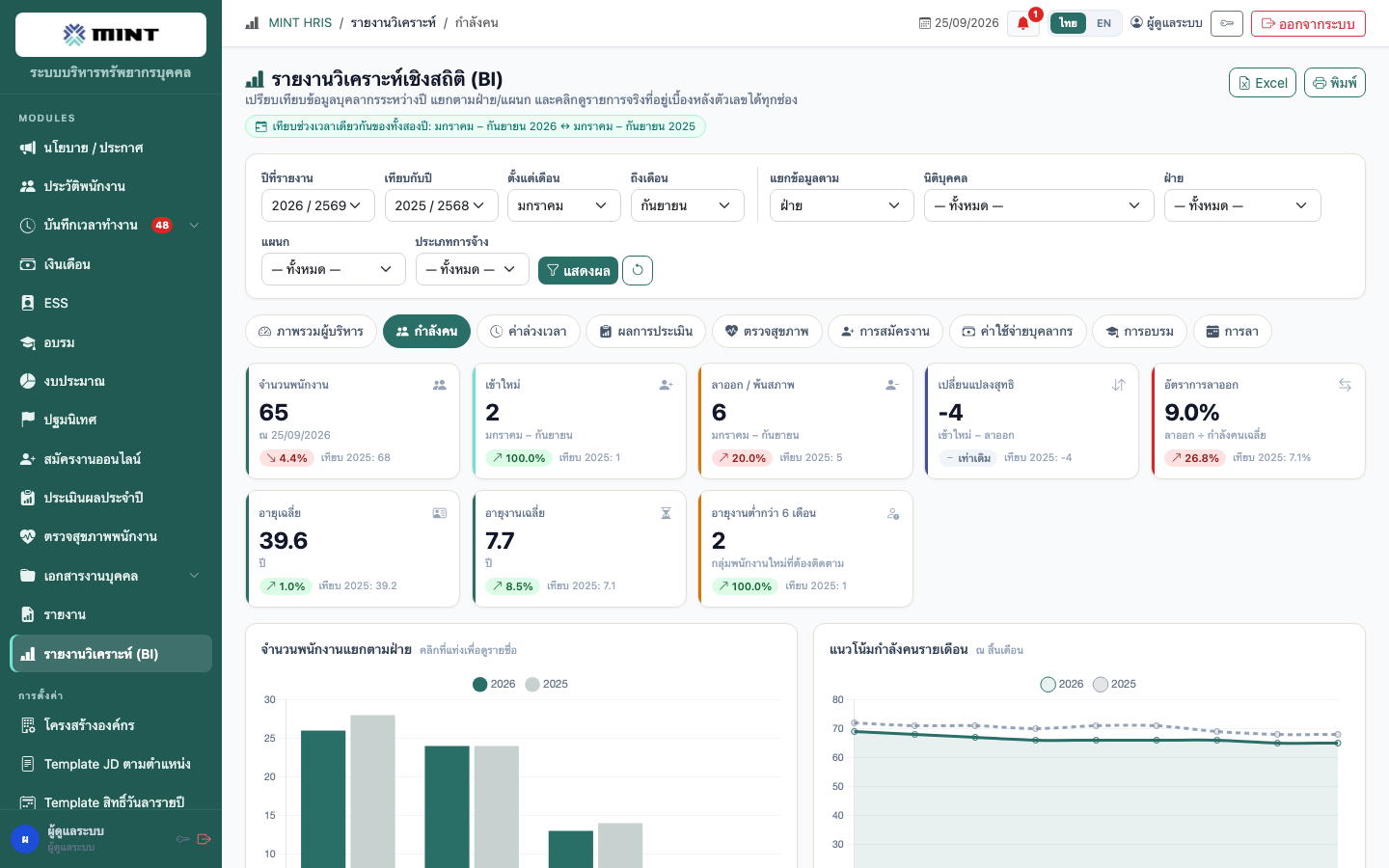Open งบประมาณ module in sidebar
Screen dimensions: 1389x868
tap(111, 381)
